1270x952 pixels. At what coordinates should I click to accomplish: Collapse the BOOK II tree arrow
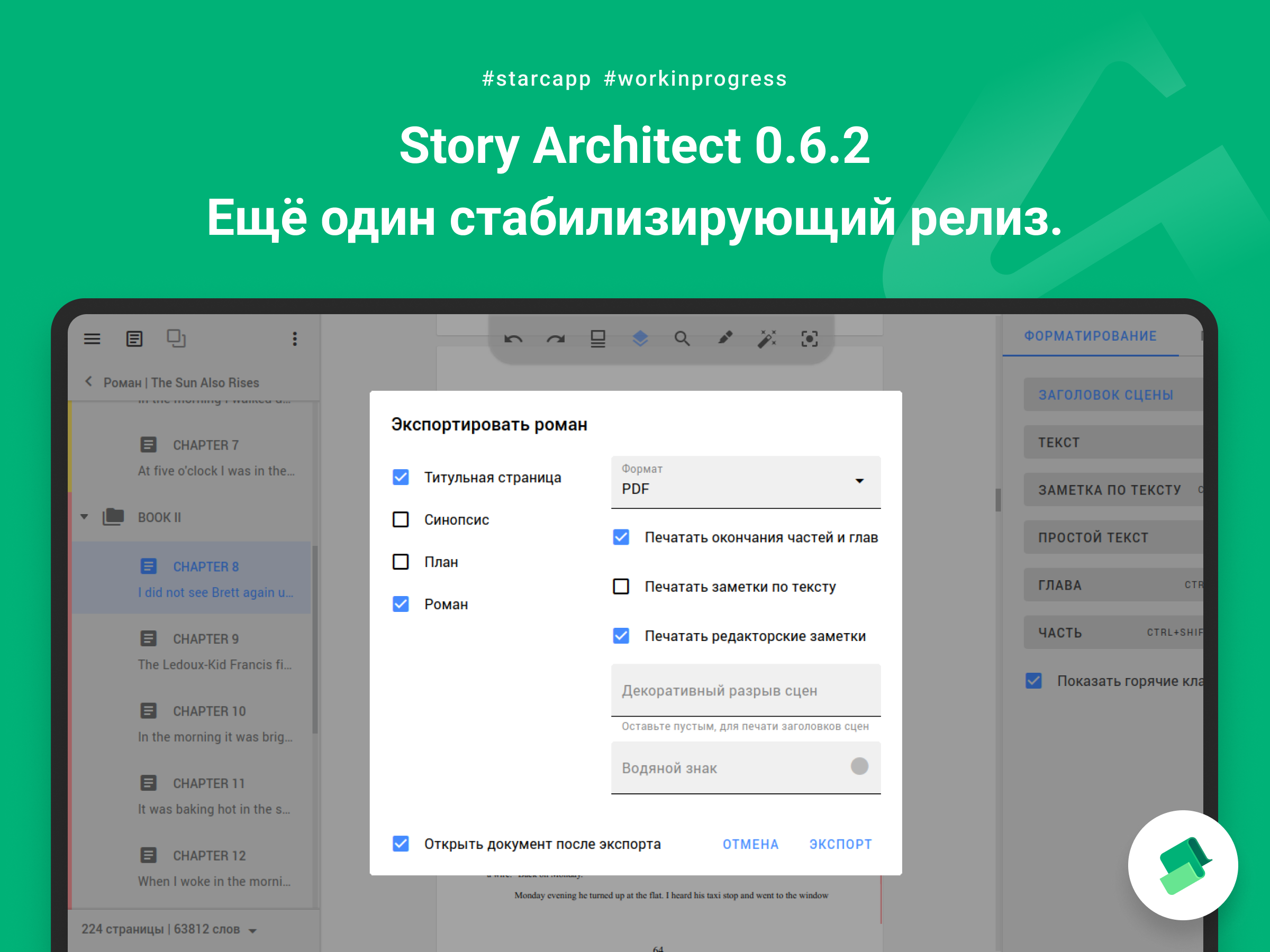click(84, 517)
